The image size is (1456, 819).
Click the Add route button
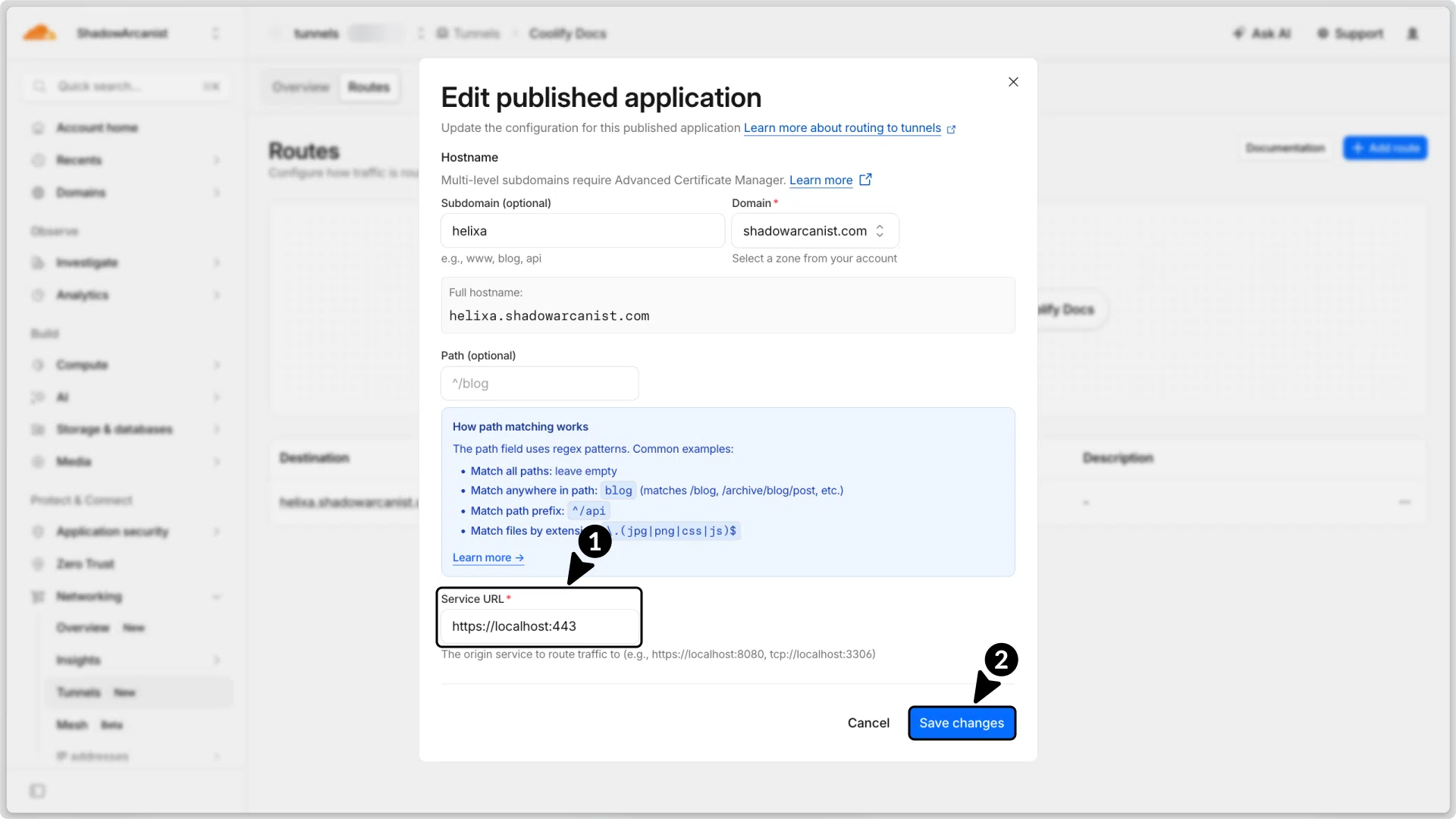pos(1385,148)
